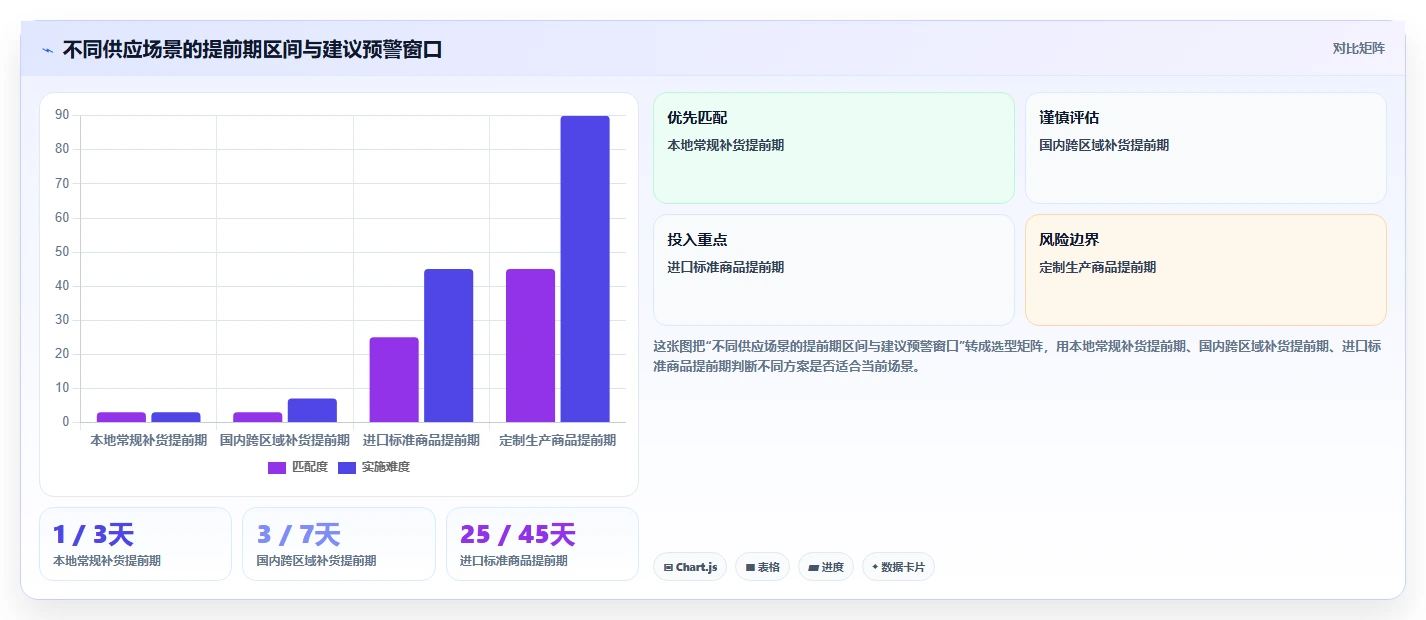Click the Chart.js chip icon
The width and height of the screenshot is (1426, 620).
[668, 567]
